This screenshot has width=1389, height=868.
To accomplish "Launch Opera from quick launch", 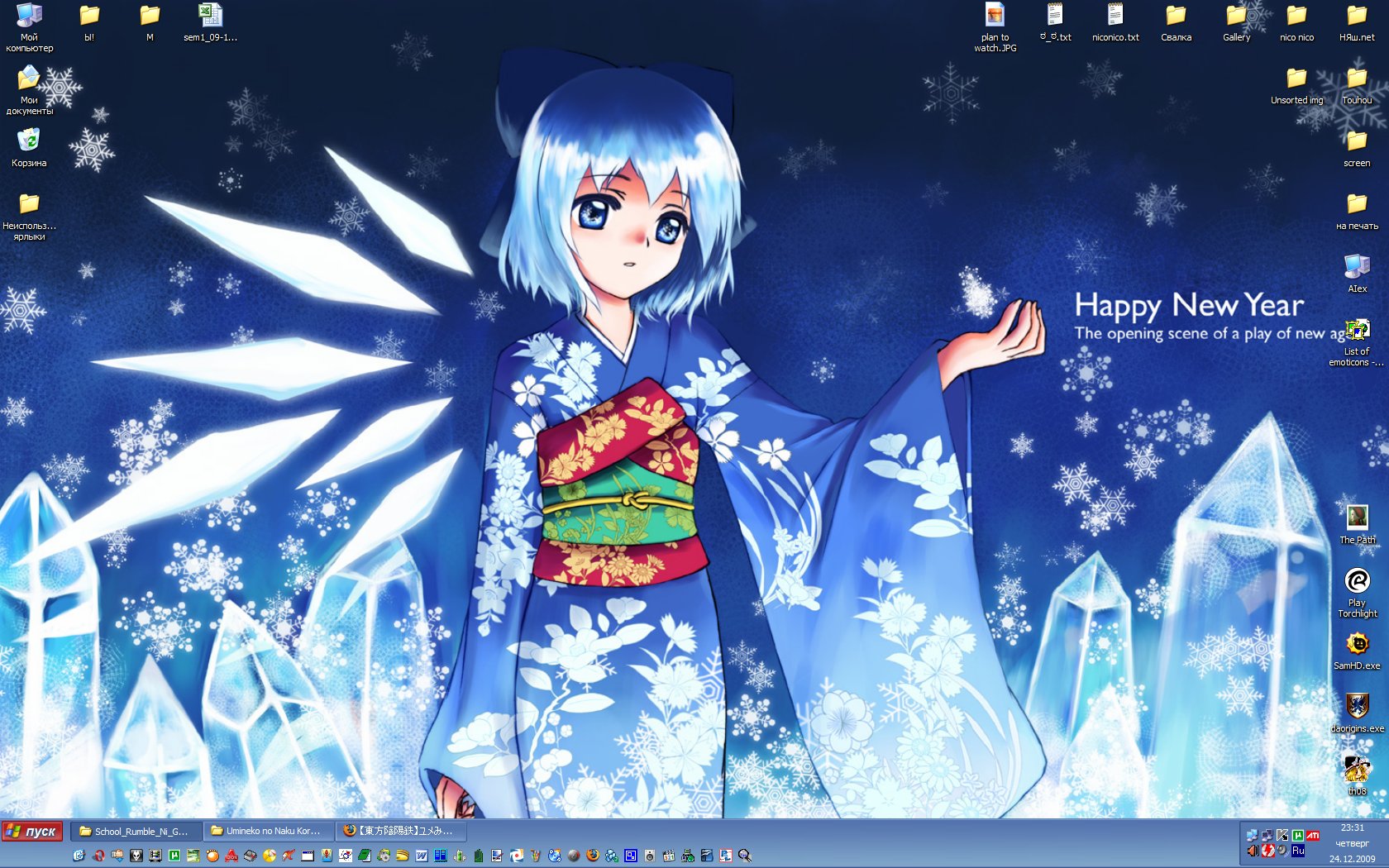I will 99,856.
